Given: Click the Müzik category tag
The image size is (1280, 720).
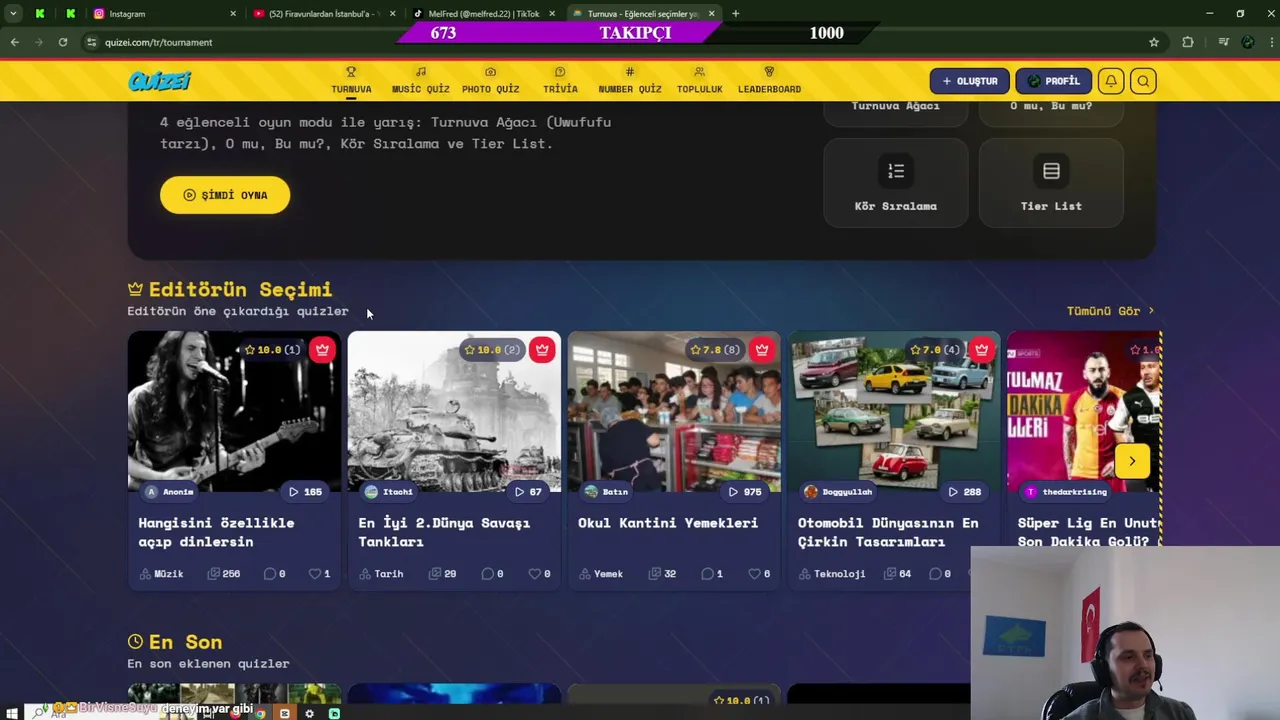Looking at the screenshot, I should click(161, 574).
